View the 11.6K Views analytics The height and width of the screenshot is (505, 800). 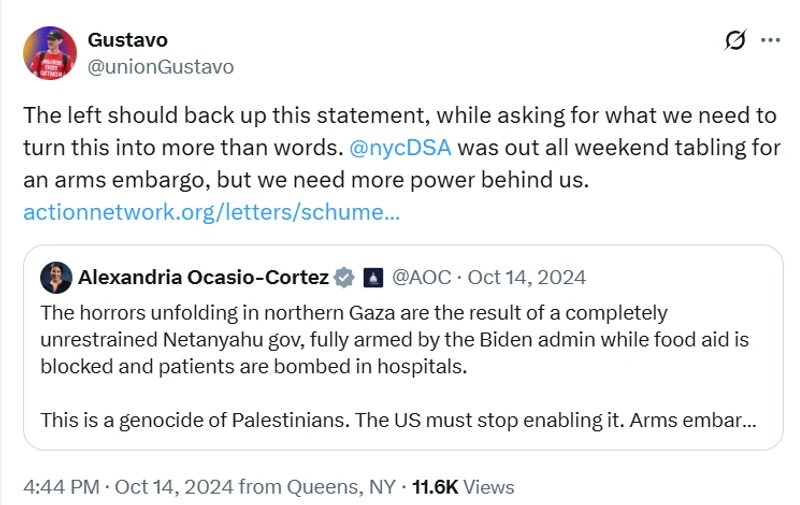point(462,487)
